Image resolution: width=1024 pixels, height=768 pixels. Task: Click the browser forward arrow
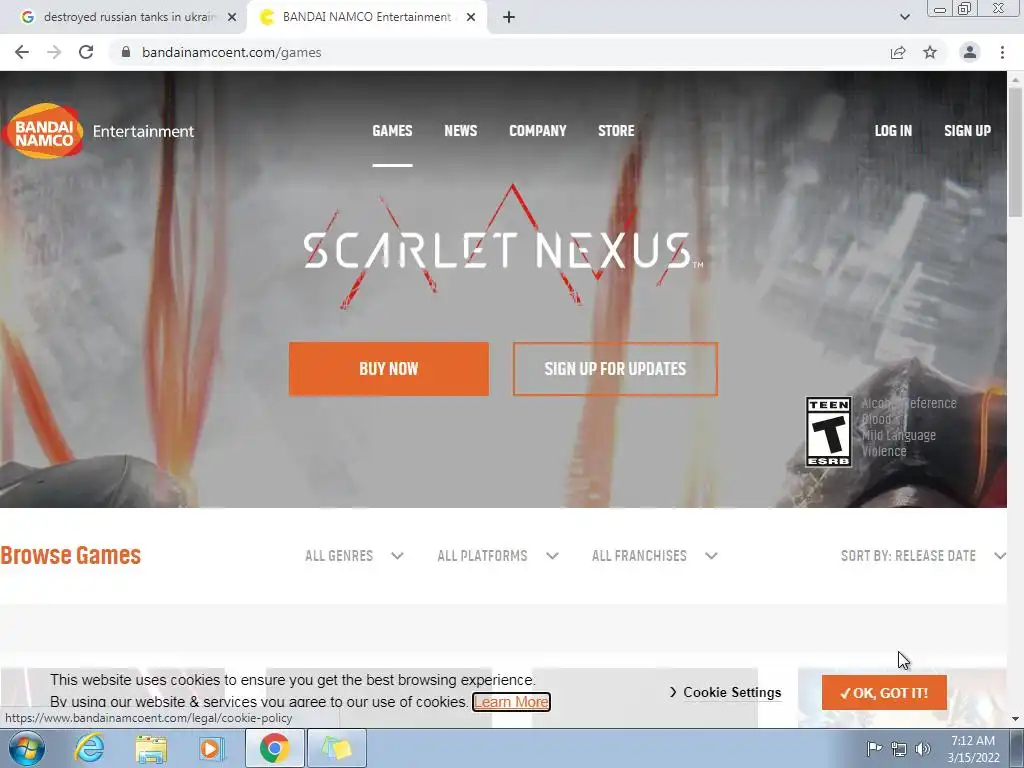(x=54, y=52)
